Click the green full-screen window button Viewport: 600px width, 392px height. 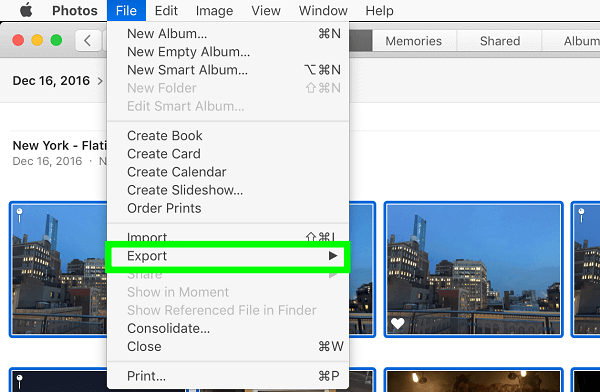click(x=56, y=40)
